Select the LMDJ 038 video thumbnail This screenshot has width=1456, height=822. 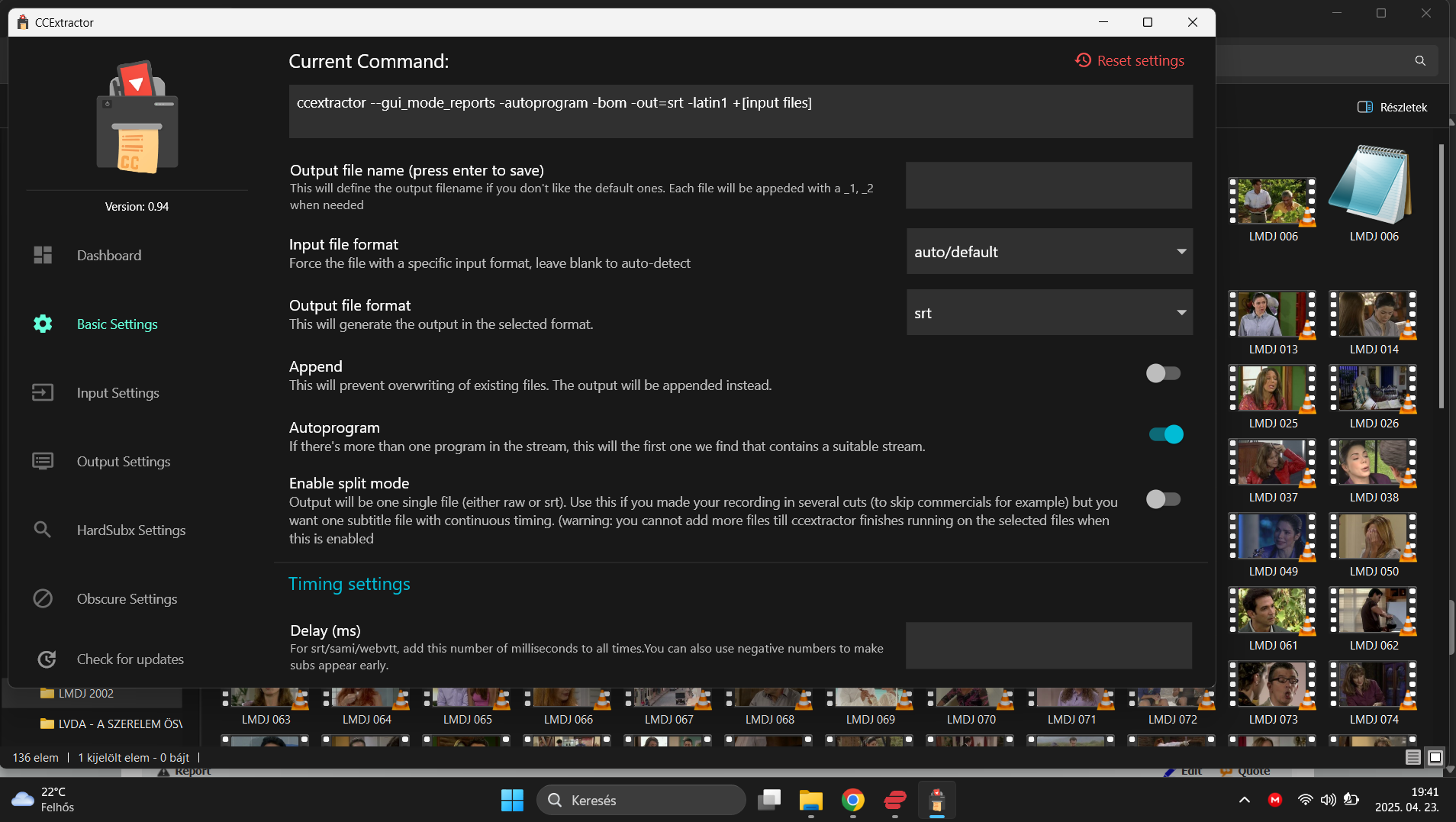coord(1374,462)
